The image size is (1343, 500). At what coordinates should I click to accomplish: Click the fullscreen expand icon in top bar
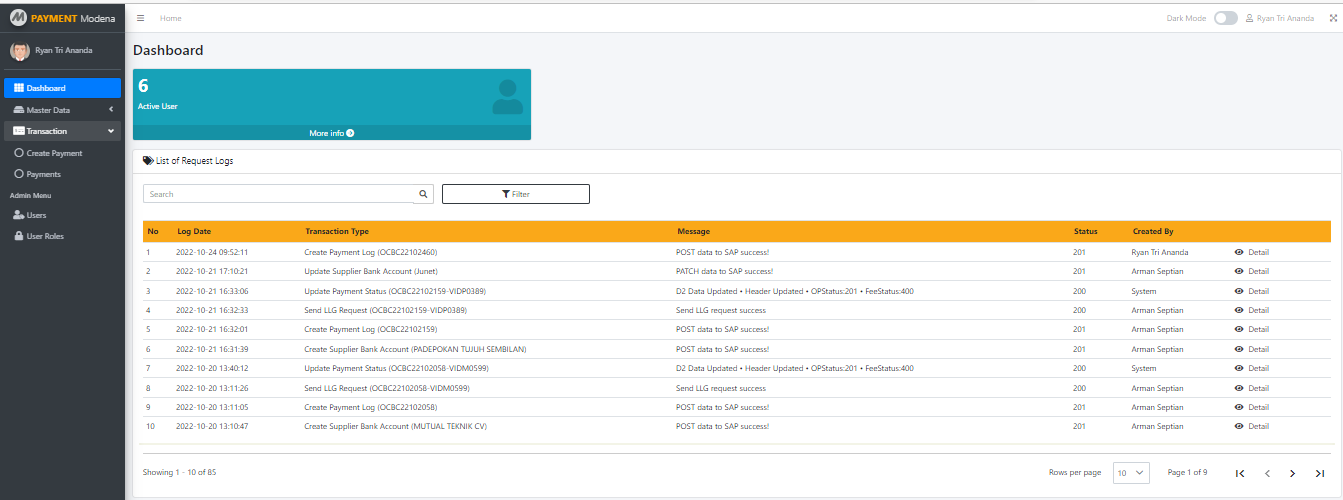click(x=1332, y=18)
